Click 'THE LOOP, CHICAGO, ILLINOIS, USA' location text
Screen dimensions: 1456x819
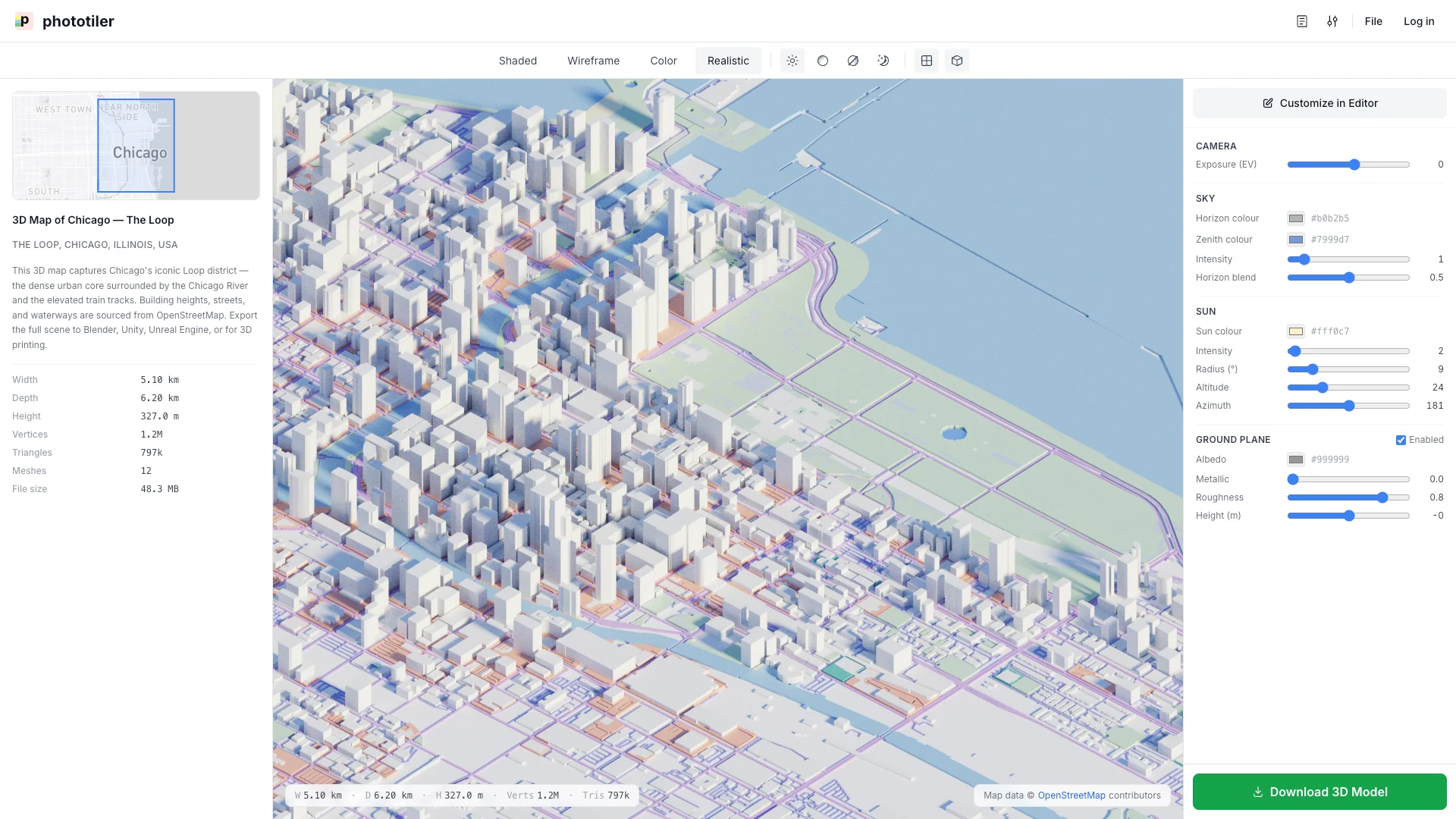point(95,245)
